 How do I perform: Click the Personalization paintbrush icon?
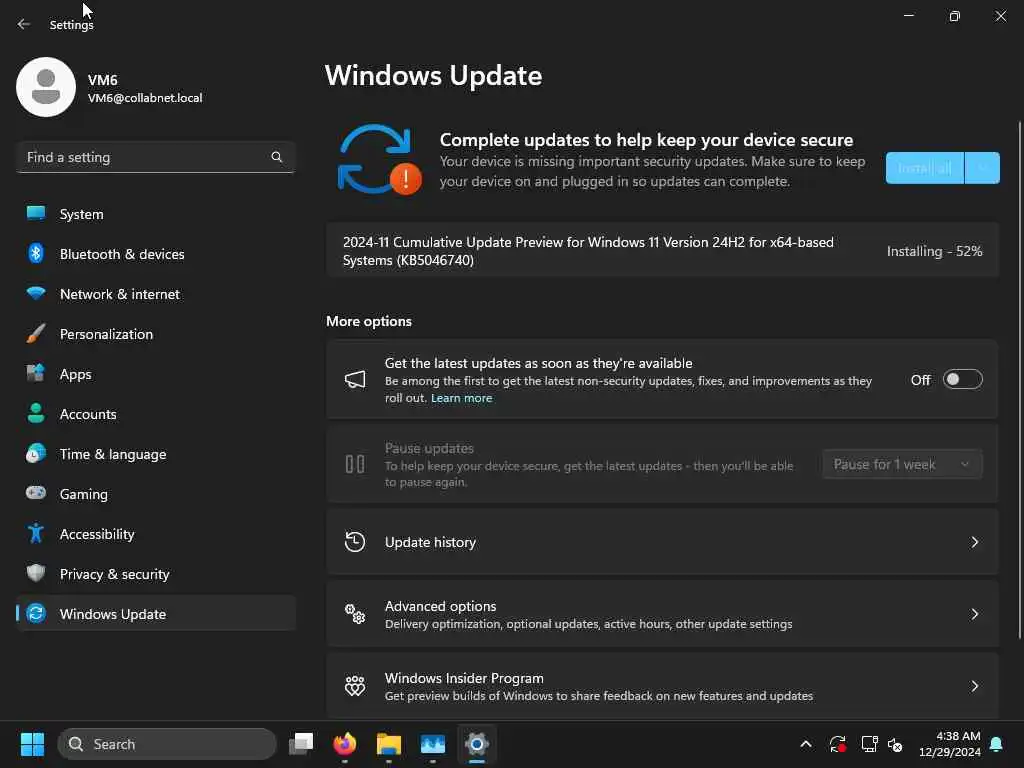tap(36, 334)
